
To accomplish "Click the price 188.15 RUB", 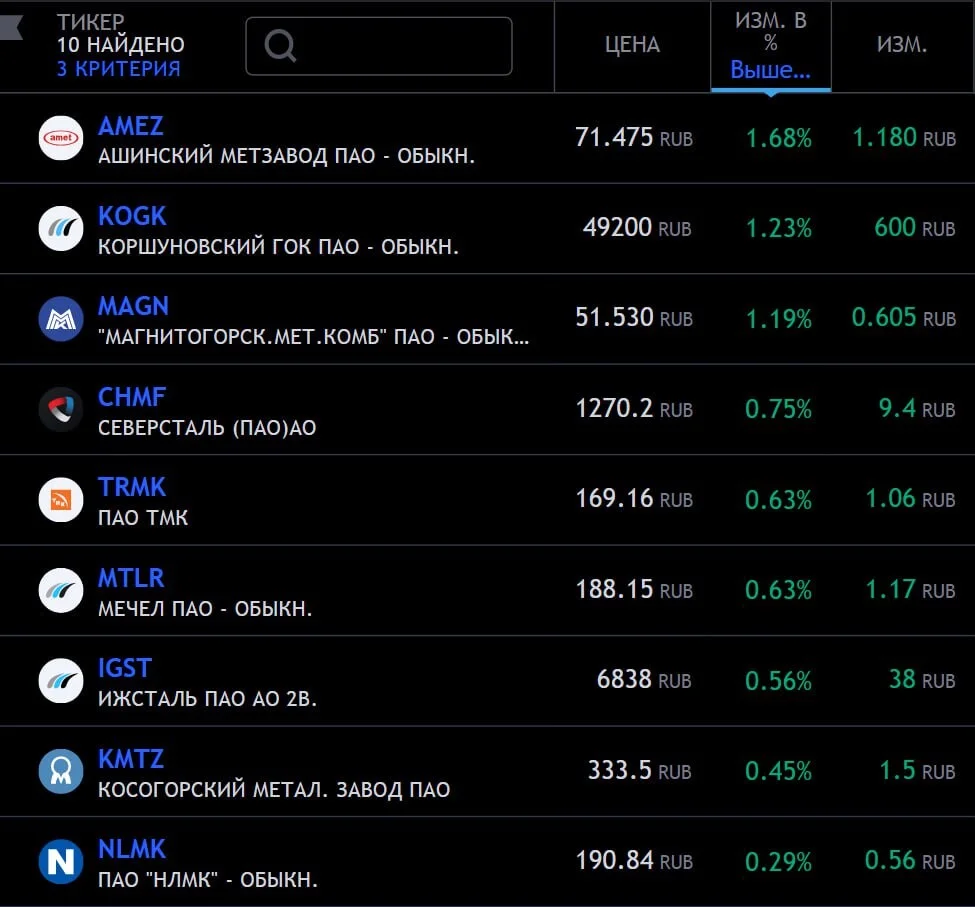I will [634, 589].
